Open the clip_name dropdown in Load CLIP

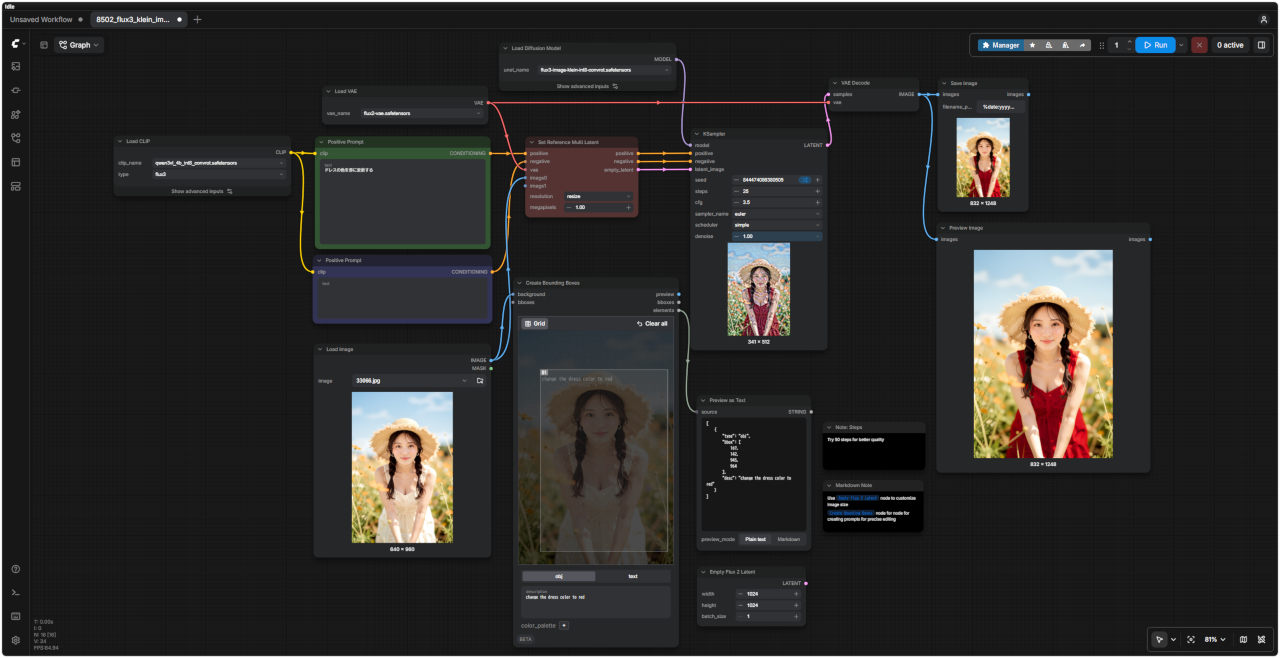(218, 163)
